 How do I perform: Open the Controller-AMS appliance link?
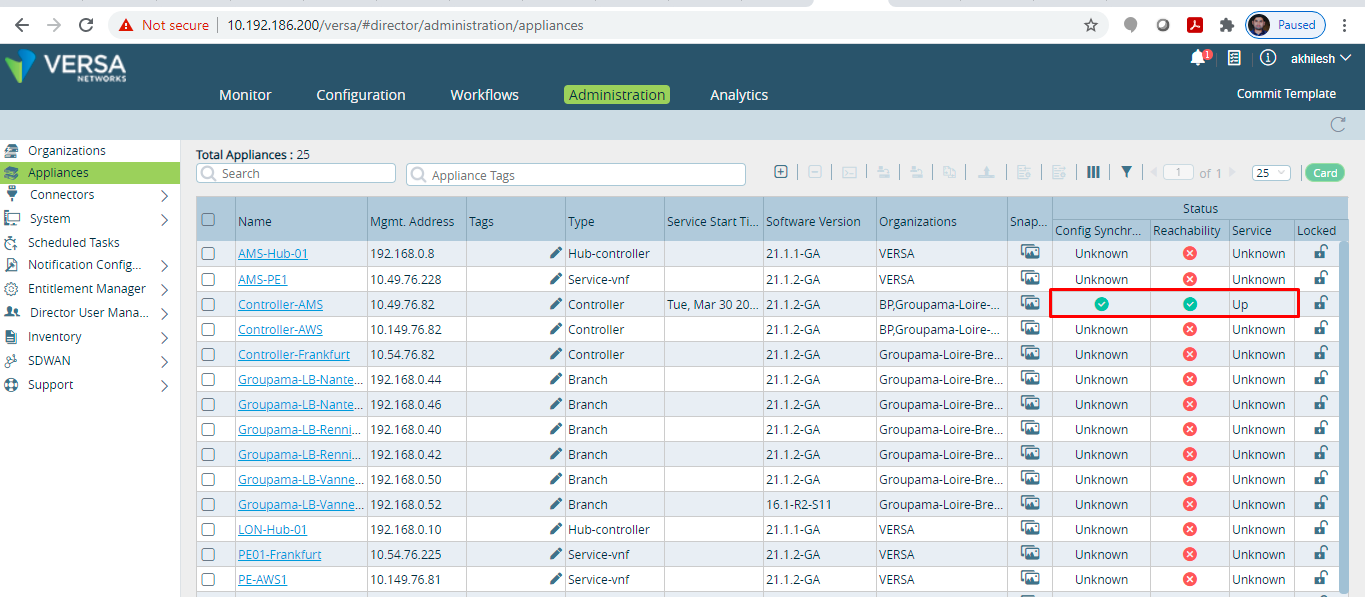pos(280,305)
